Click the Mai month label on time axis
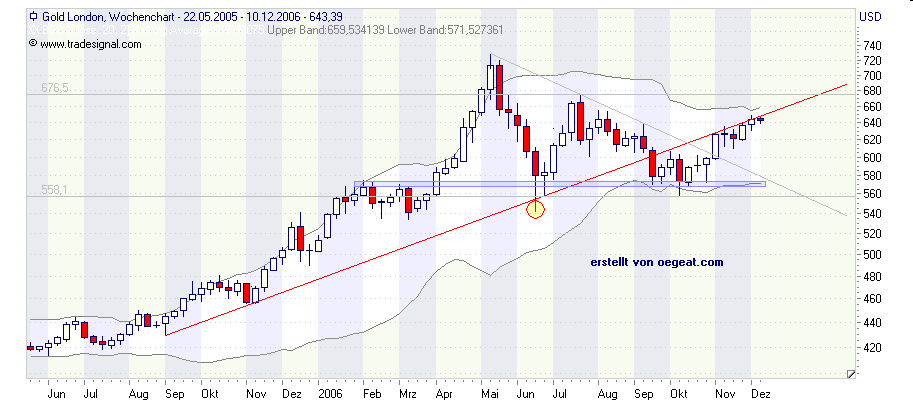Screen dimensions: 913x411 pyautogui.click(x=491, y=394)
